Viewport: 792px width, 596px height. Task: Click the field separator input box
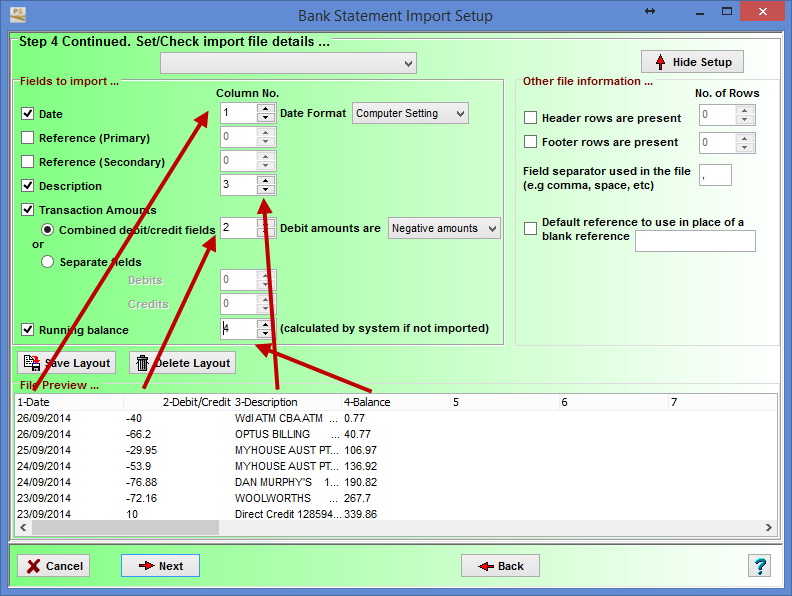point(715,175)
